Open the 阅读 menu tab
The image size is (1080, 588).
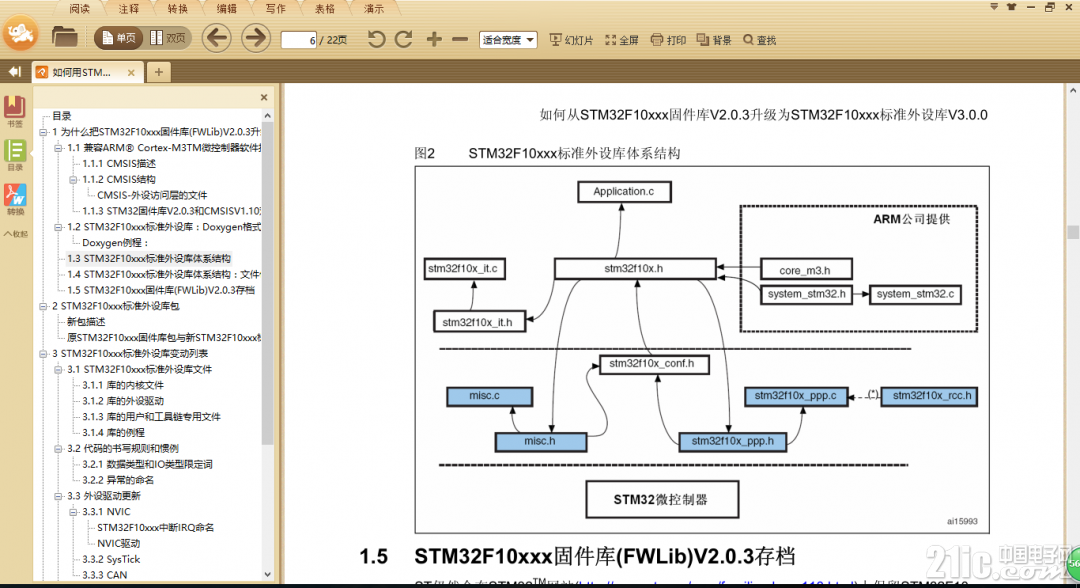click(79, 9)
